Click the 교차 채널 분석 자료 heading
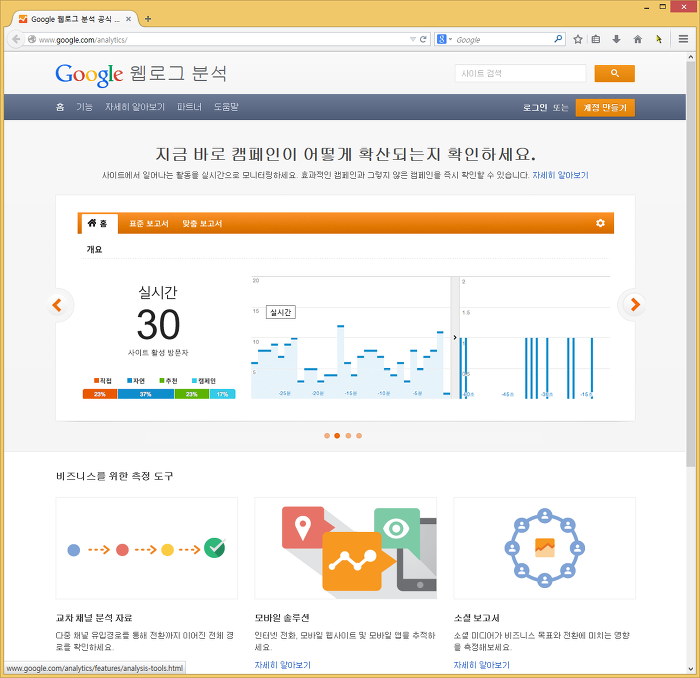Image resolution: width=700 pixels, height=678 pixels. pyautogui.click(x=94, y=618)
